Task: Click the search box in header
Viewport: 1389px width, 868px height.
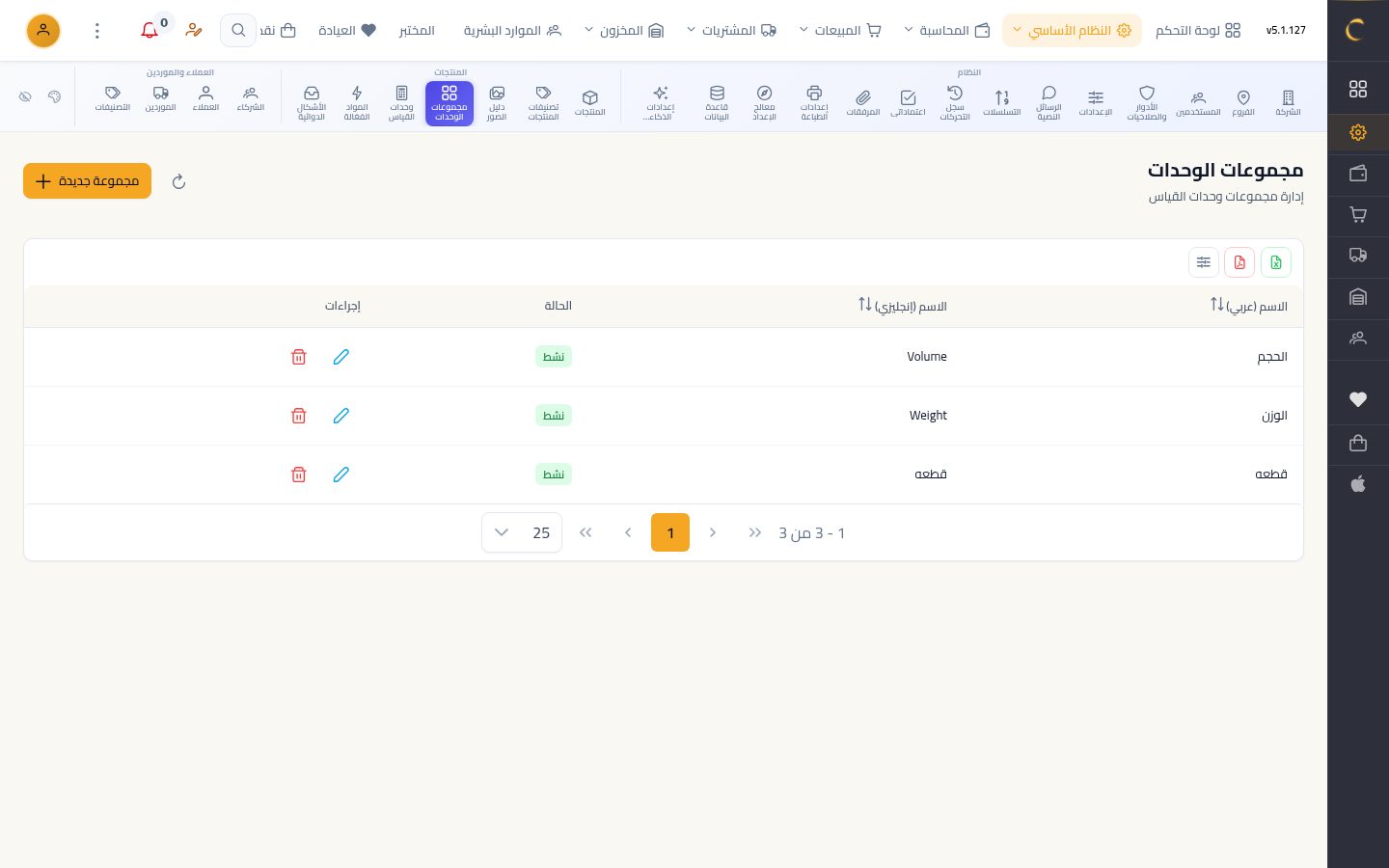Action: pos(238,30)
